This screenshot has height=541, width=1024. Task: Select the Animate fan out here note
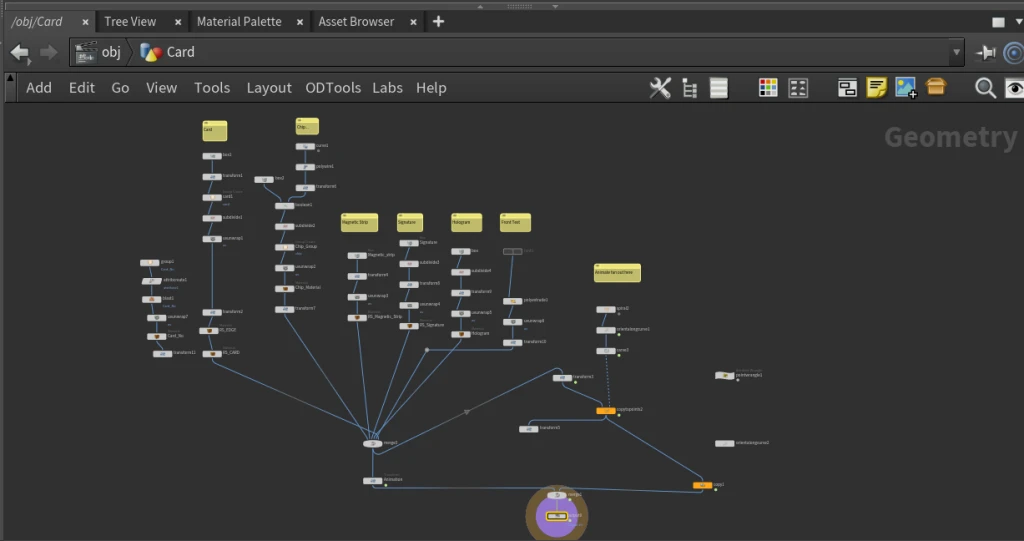pos(617,273)
